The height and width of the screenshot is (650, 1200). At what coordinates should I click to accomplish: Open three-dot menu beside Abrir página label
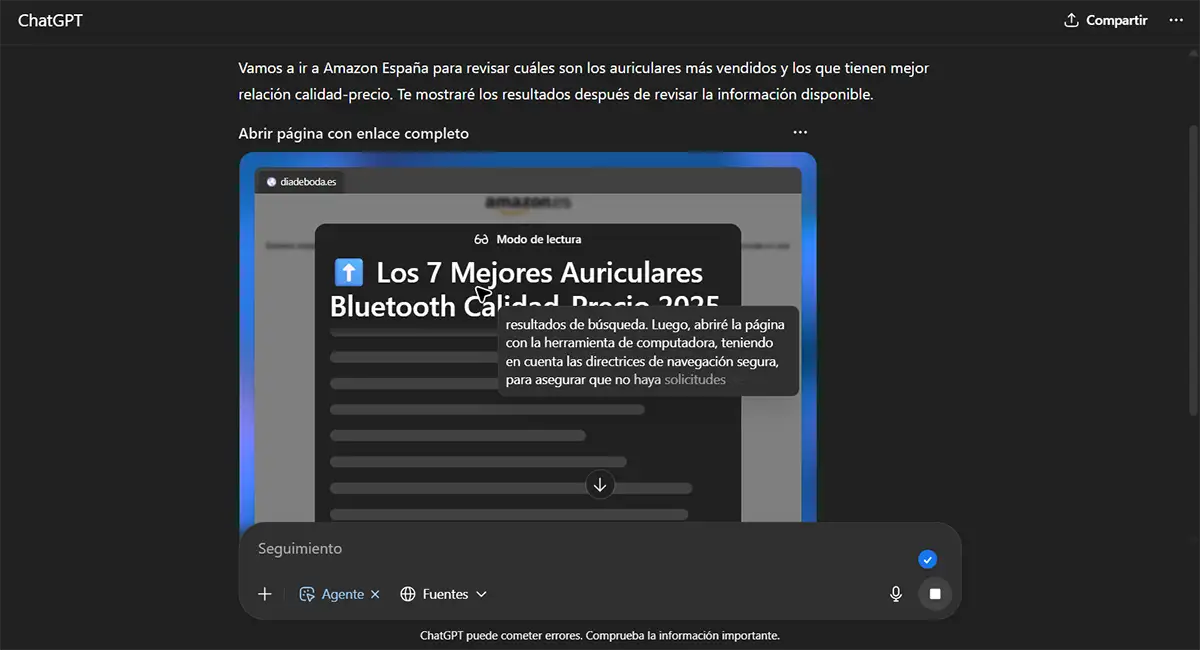point(799,132)
